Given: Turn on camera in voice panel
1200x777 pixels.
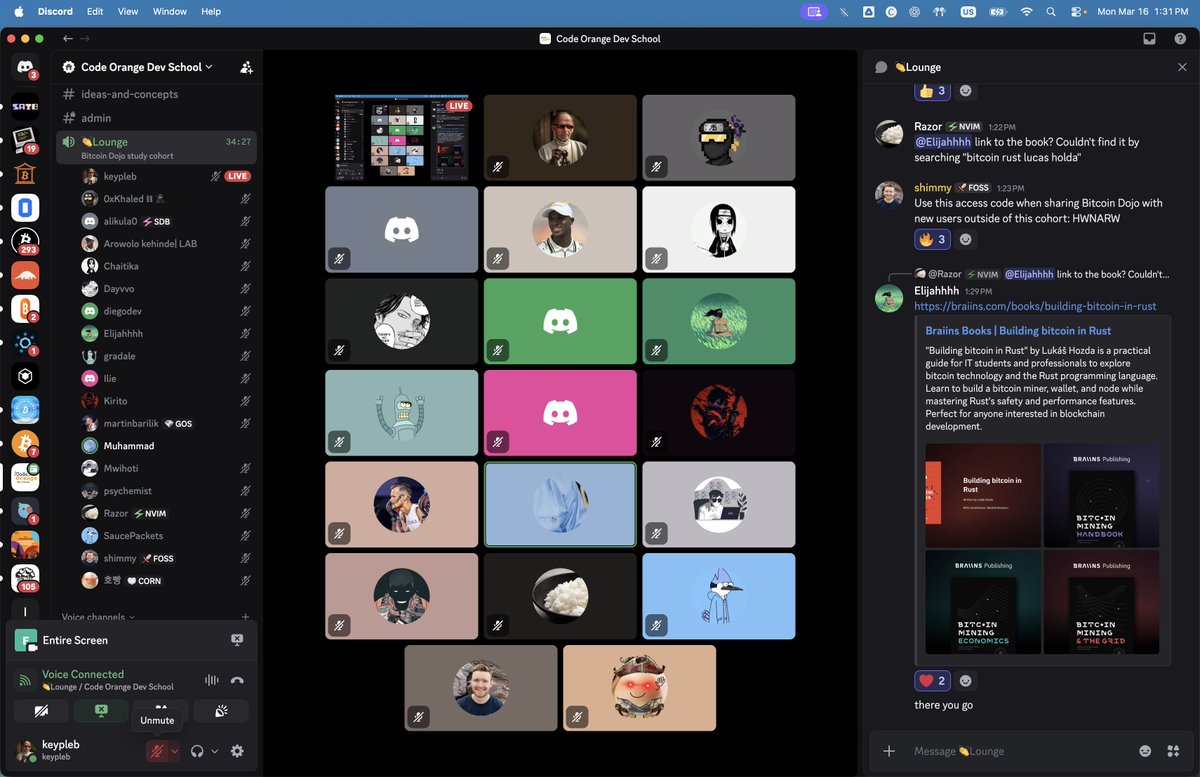Looking at the screenshot, I should [x=41, y=711].
